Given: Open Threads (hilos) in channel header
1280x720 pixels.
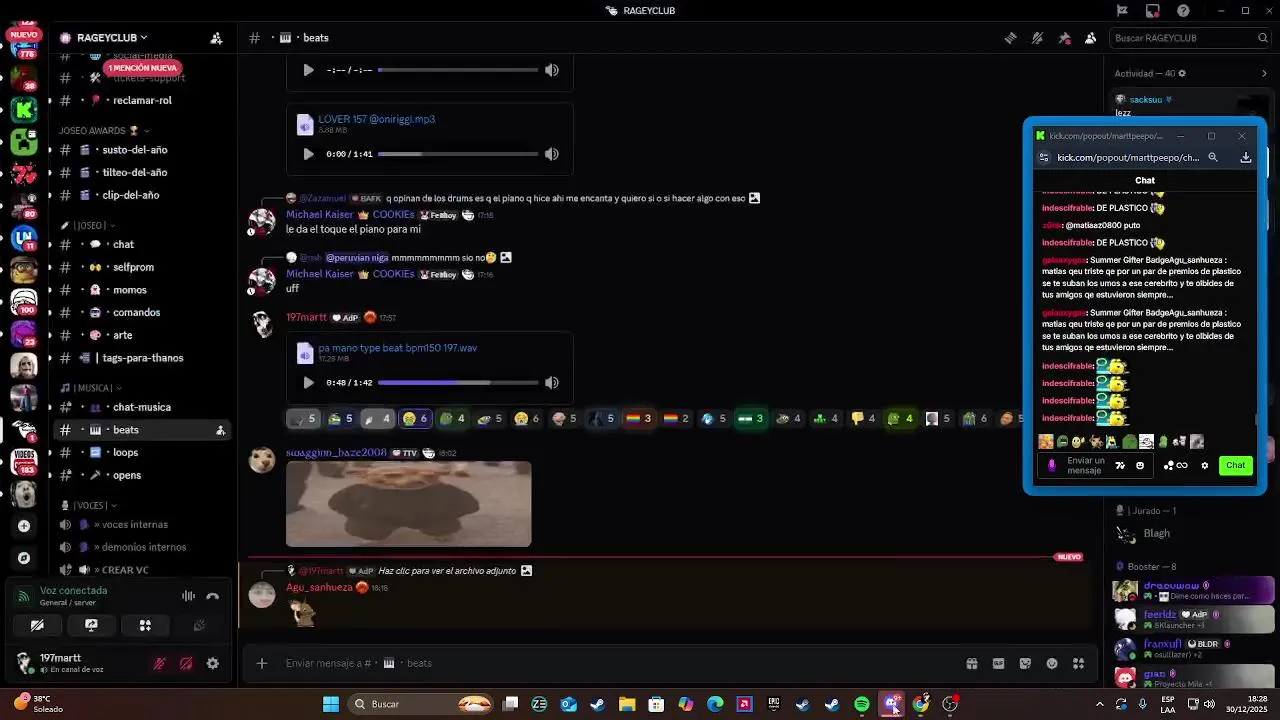Looking at the screenshot, I should click(1010, 38).
